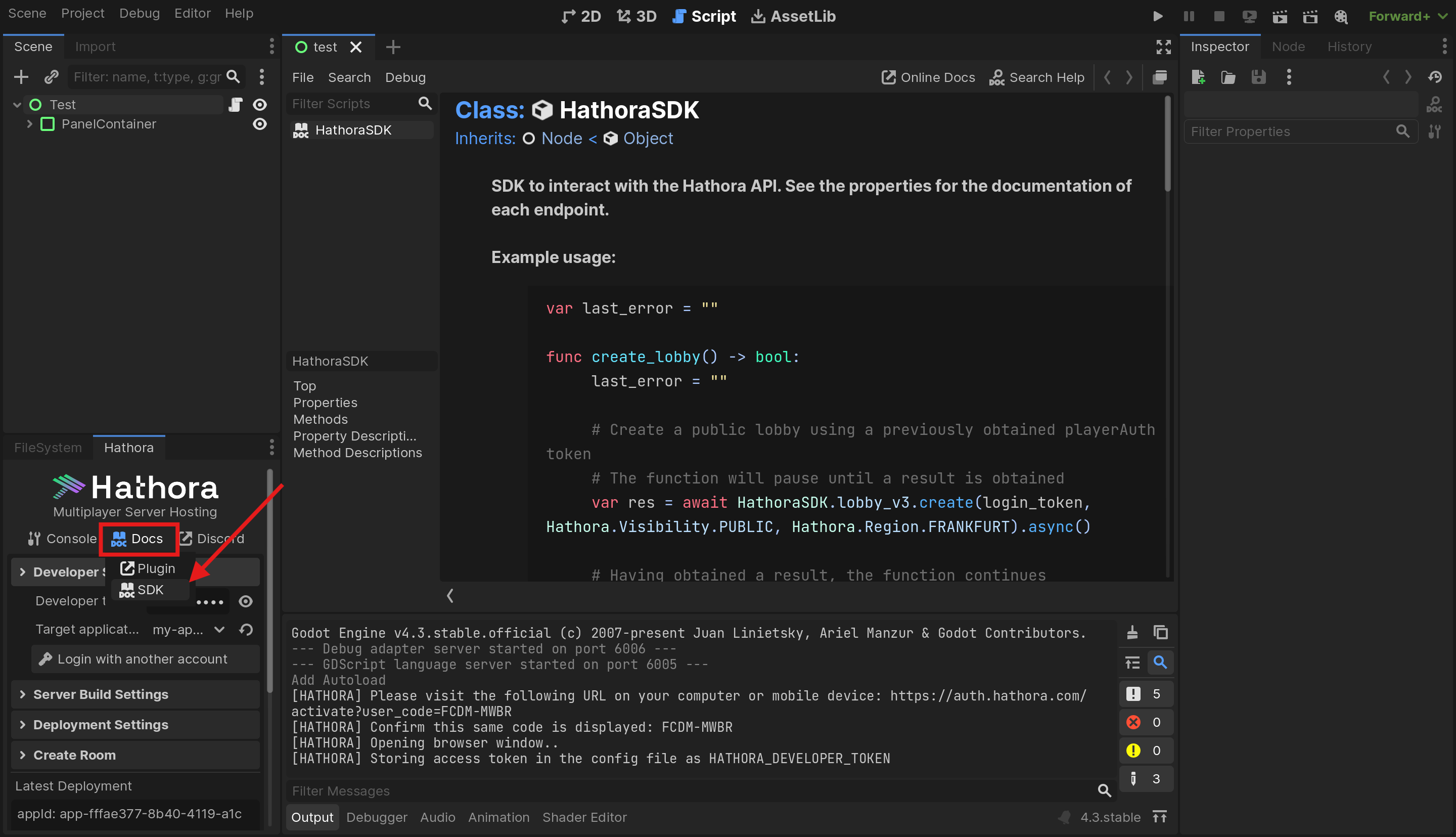The height and width of the screenshot is (837, 1456).
Task: Click the instantiate child scene link icon
Action: [51, 76]
